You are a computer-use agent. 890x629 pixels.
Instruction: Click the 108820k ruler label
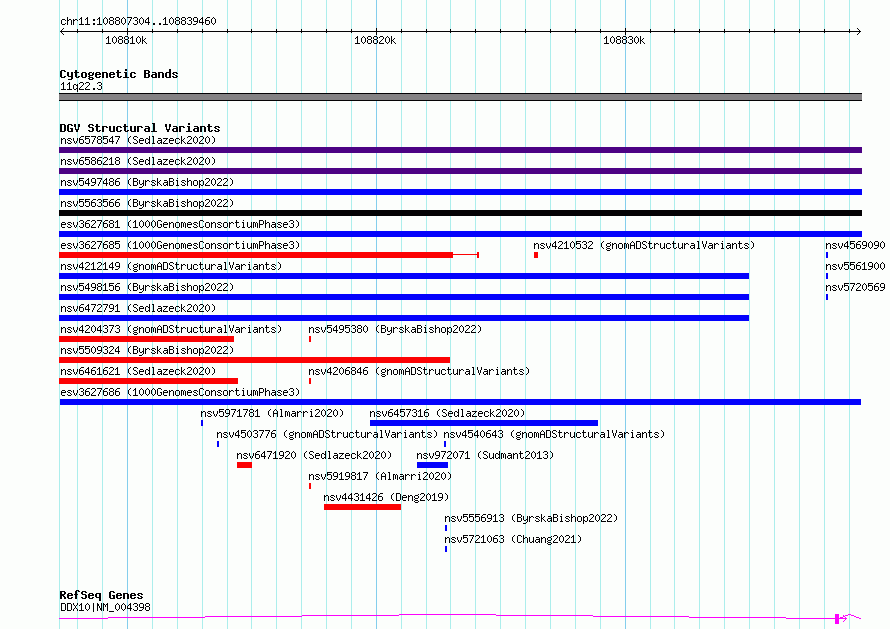tap(375, 40)
